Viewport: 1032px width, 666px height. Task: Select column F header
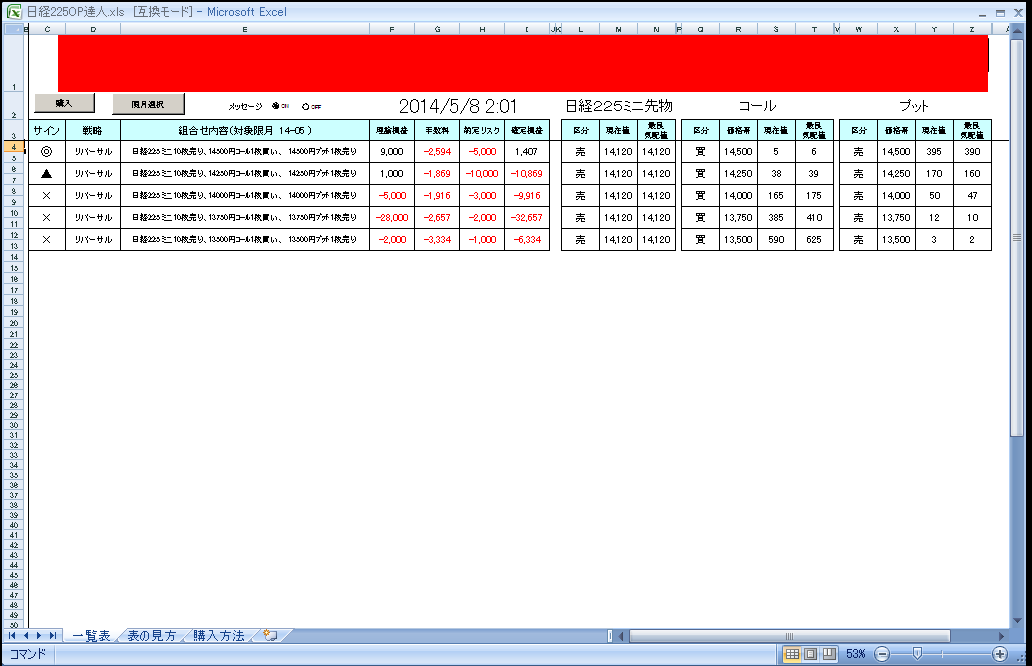392,30
